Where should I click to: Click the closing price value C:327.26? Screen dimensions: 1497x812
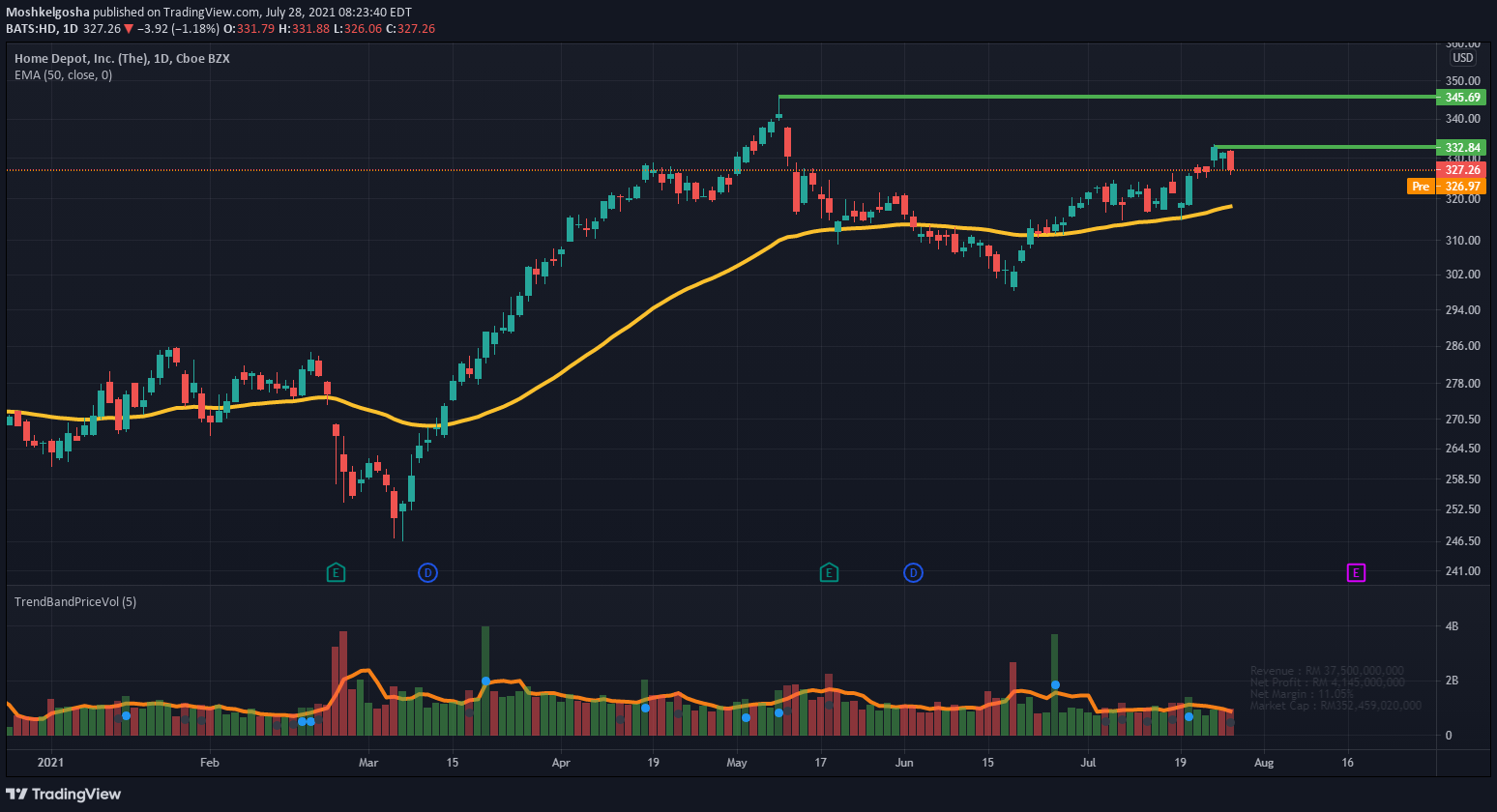tap(410, 29)
